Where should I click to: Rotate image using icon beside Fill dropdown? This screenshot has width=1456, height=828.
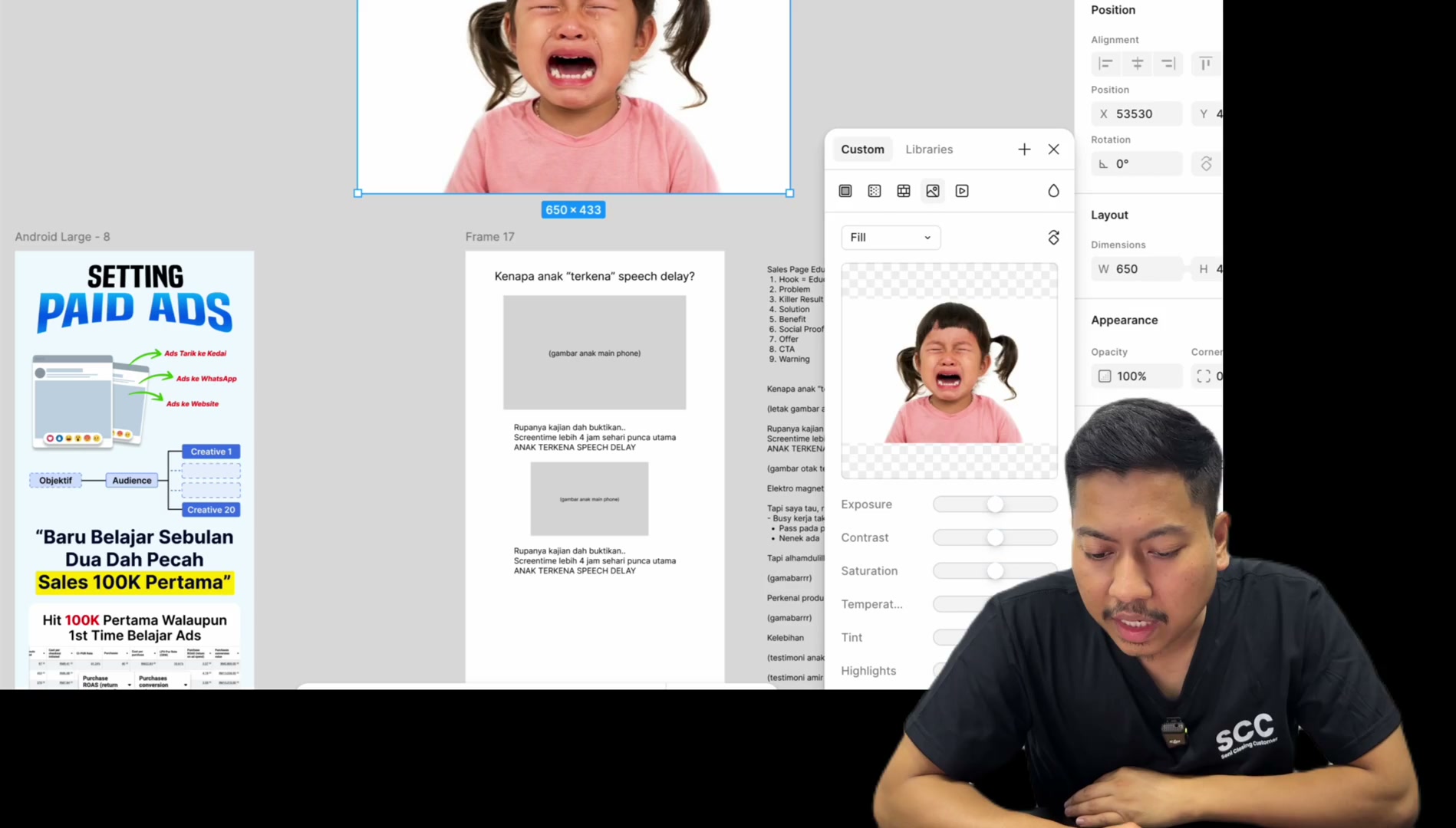tap(1053, 238)
